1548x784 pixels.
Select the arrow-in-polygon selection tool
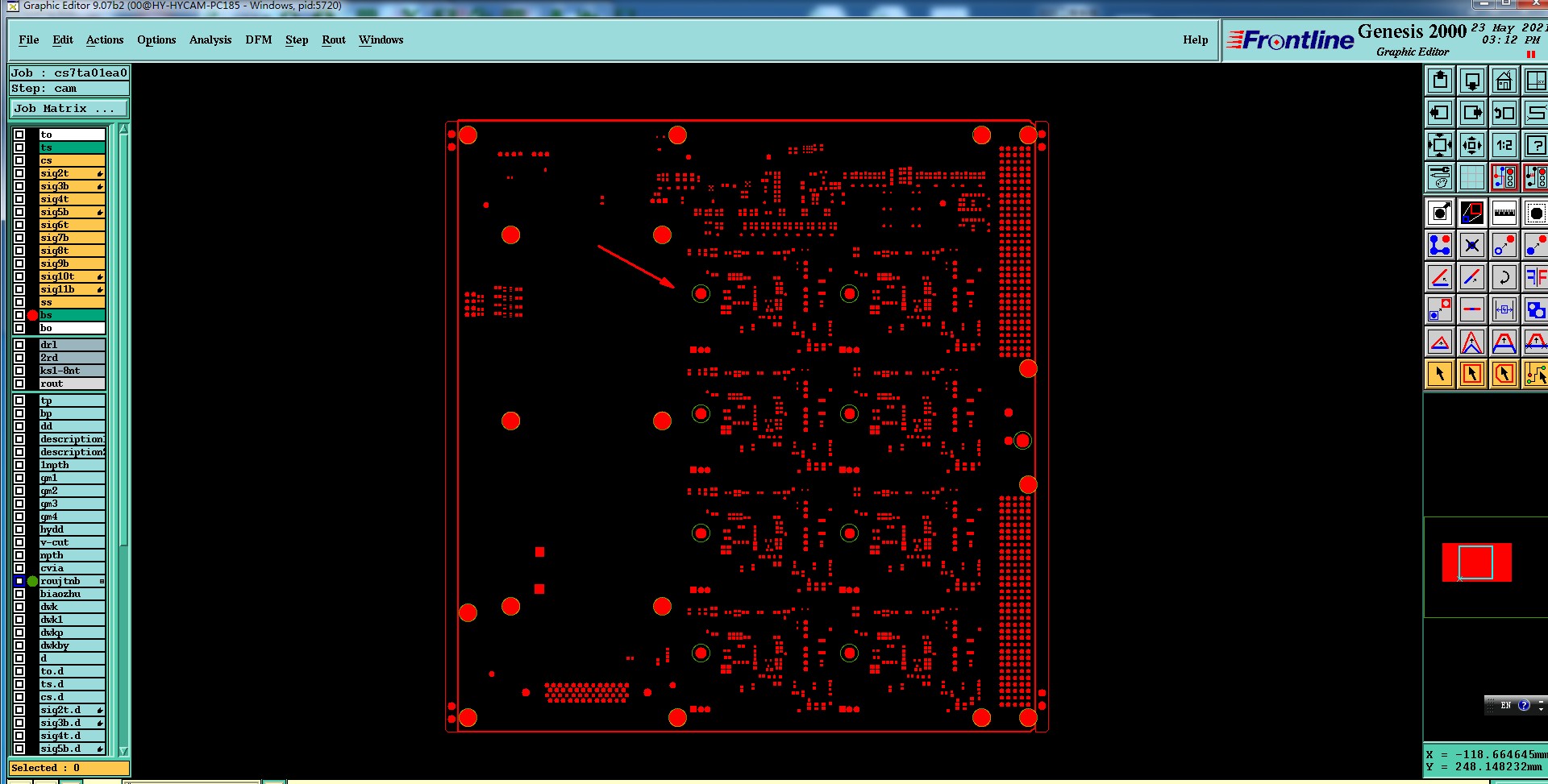click(x=1504, y=374)
